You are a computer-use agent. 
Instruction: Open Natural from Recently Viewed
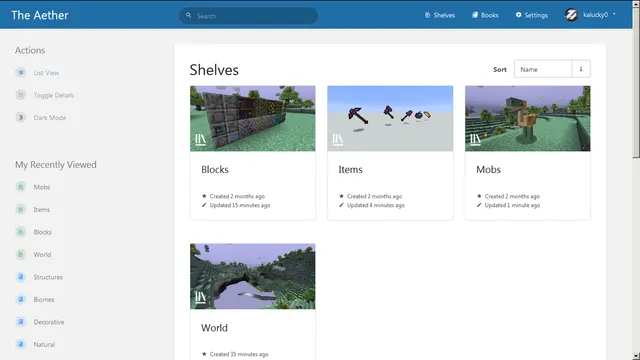pos(44,344)
